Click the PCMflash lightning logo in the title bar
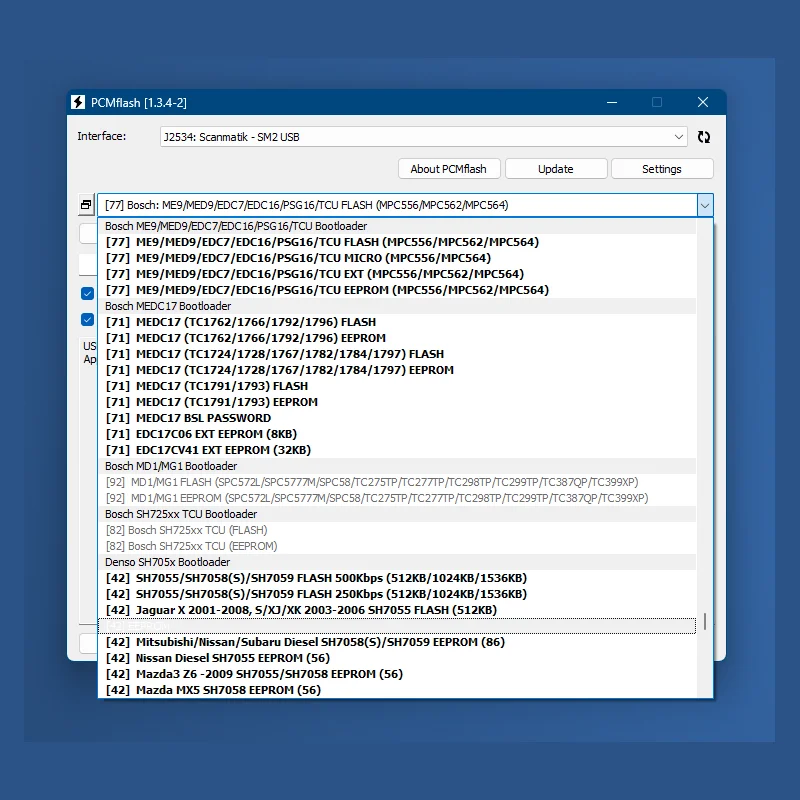The width and height of the screenshot is (800, 800). pyautogui.click(x=78, y=102)
